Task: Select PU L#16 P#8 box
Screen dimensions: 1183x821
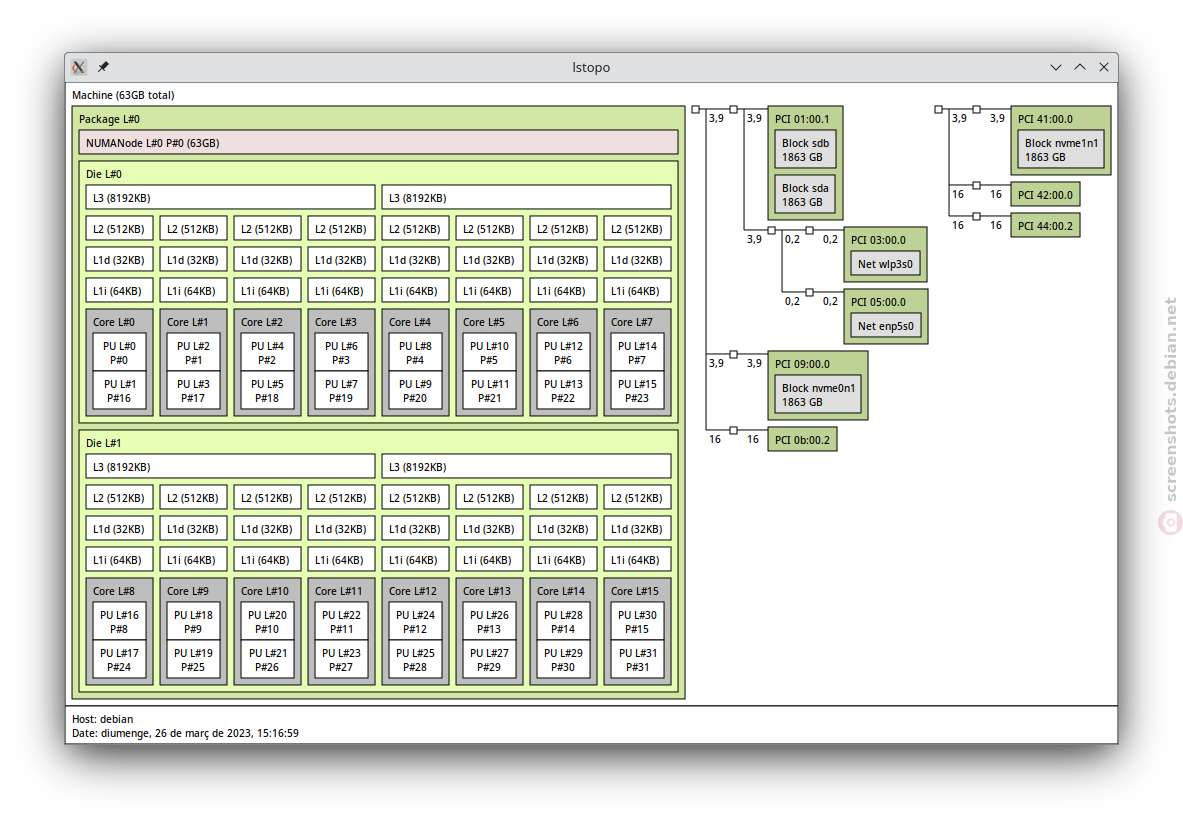Action: coord(119,622)
